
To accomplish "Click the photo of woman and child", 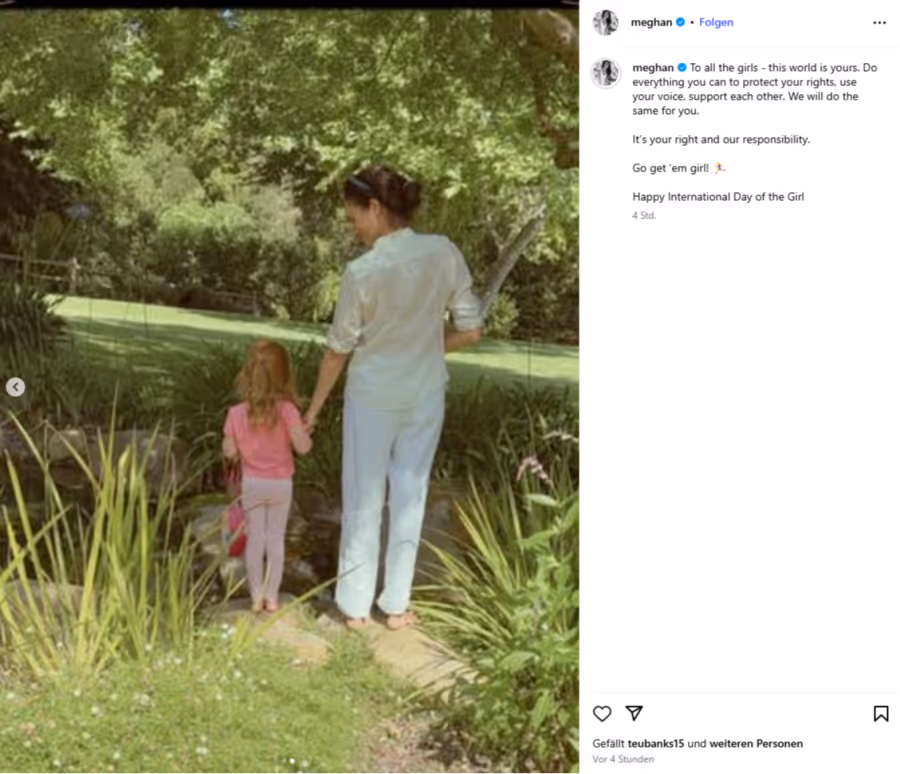I will 289,390.
